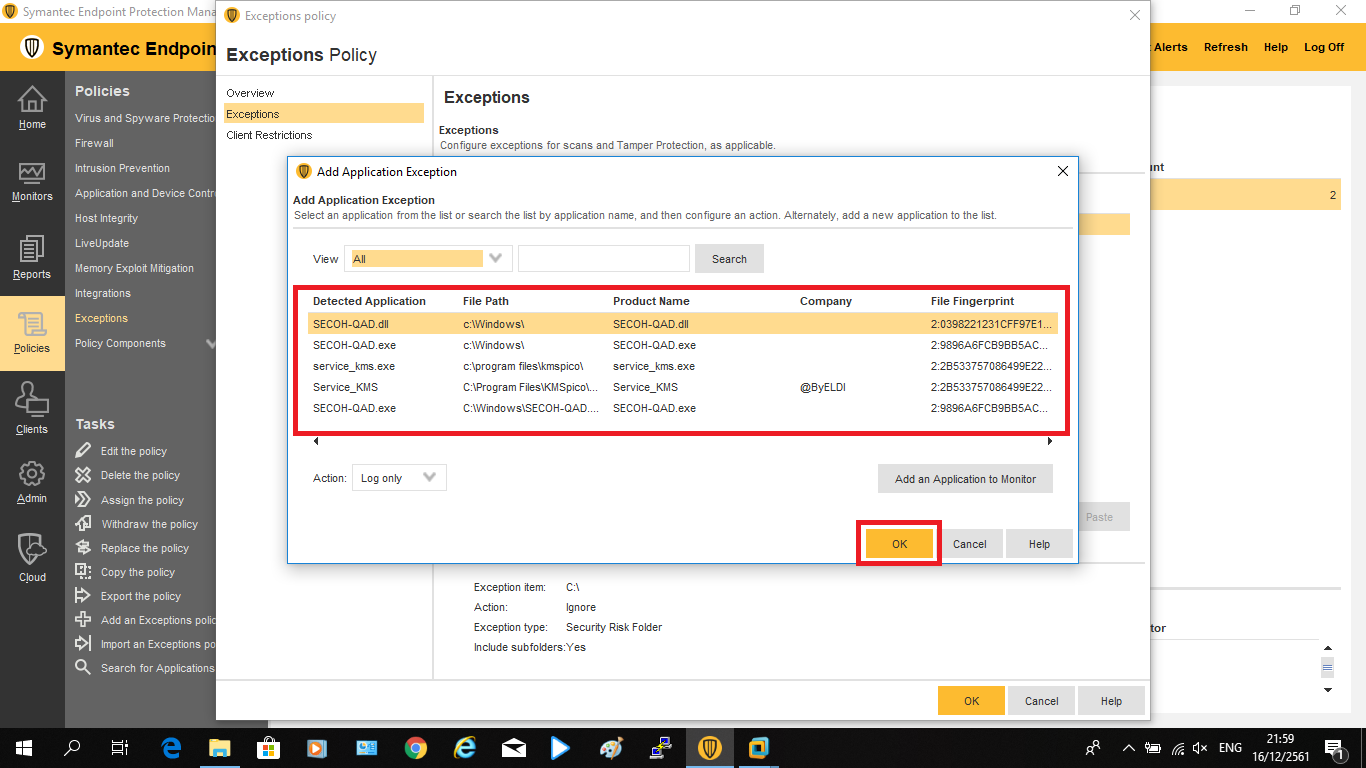Click the Search button in dialog

[729, 259]
